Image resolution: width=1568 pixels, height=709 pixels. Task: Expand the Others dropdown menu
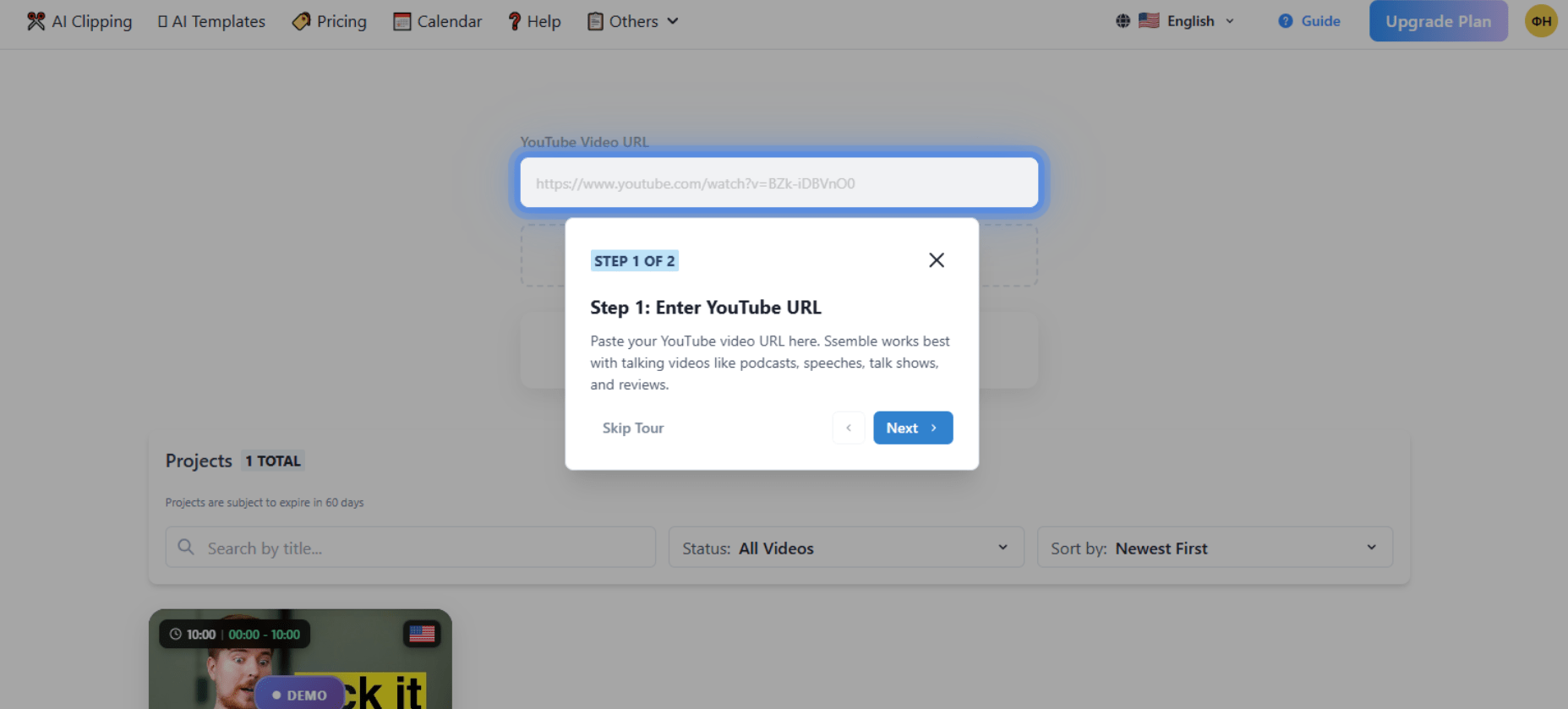633,21
